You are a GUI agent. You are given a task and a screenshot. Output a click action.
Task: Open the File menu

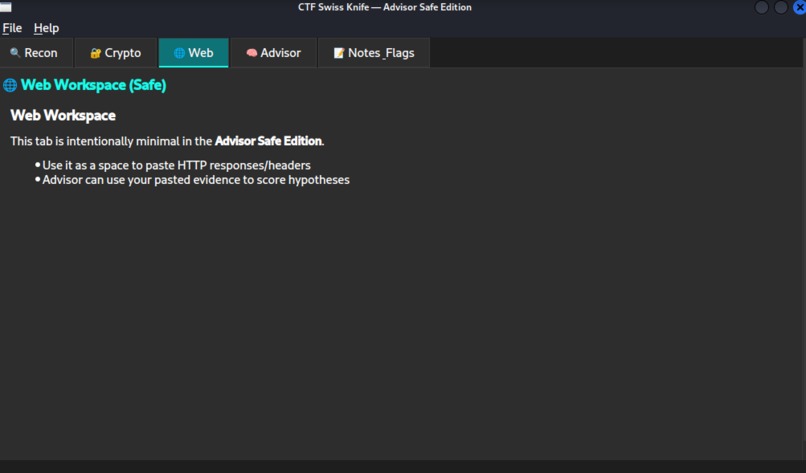12,28
